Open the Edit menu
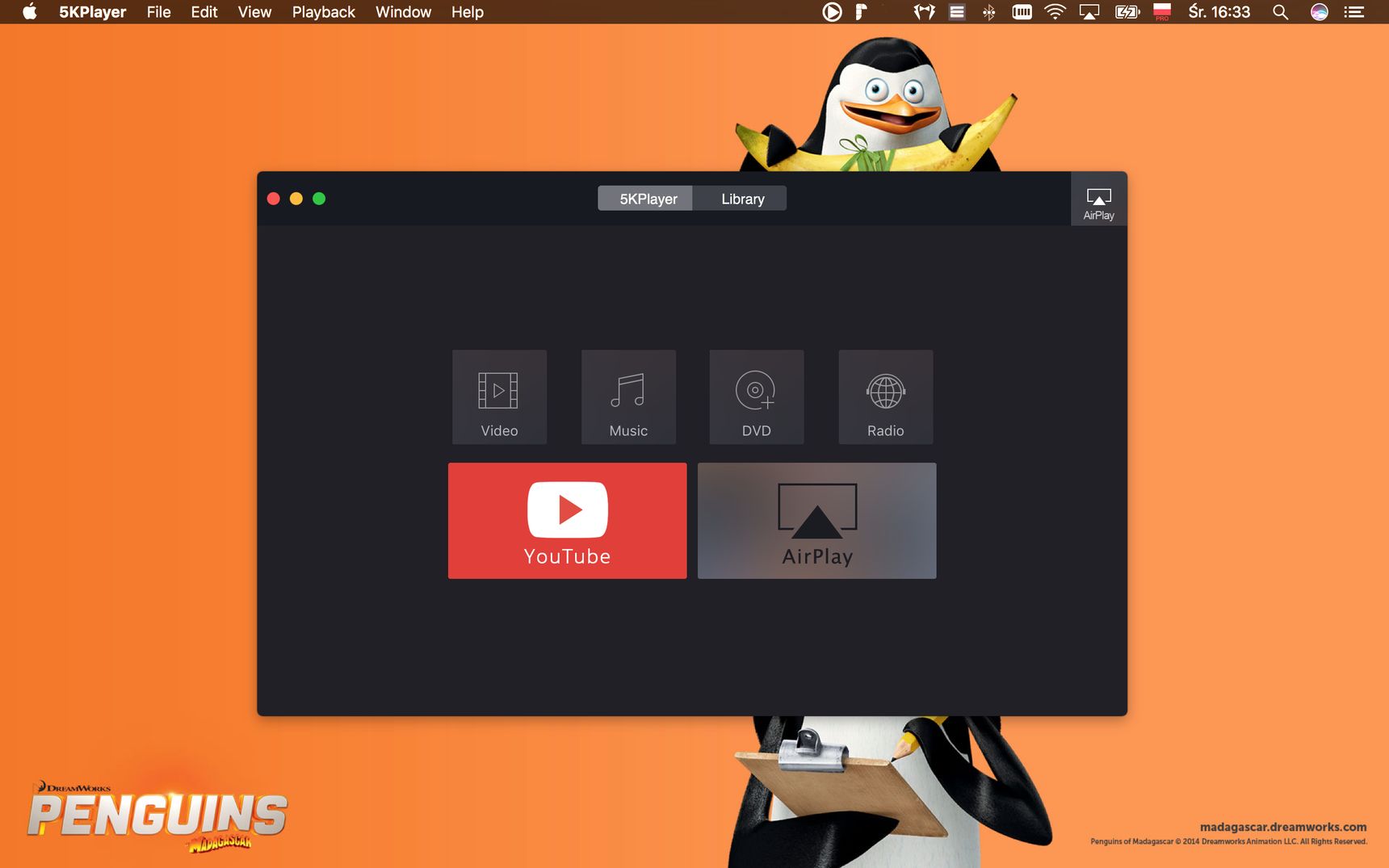The height and width of the screenshot is (868, 1389). coord(204,12)
